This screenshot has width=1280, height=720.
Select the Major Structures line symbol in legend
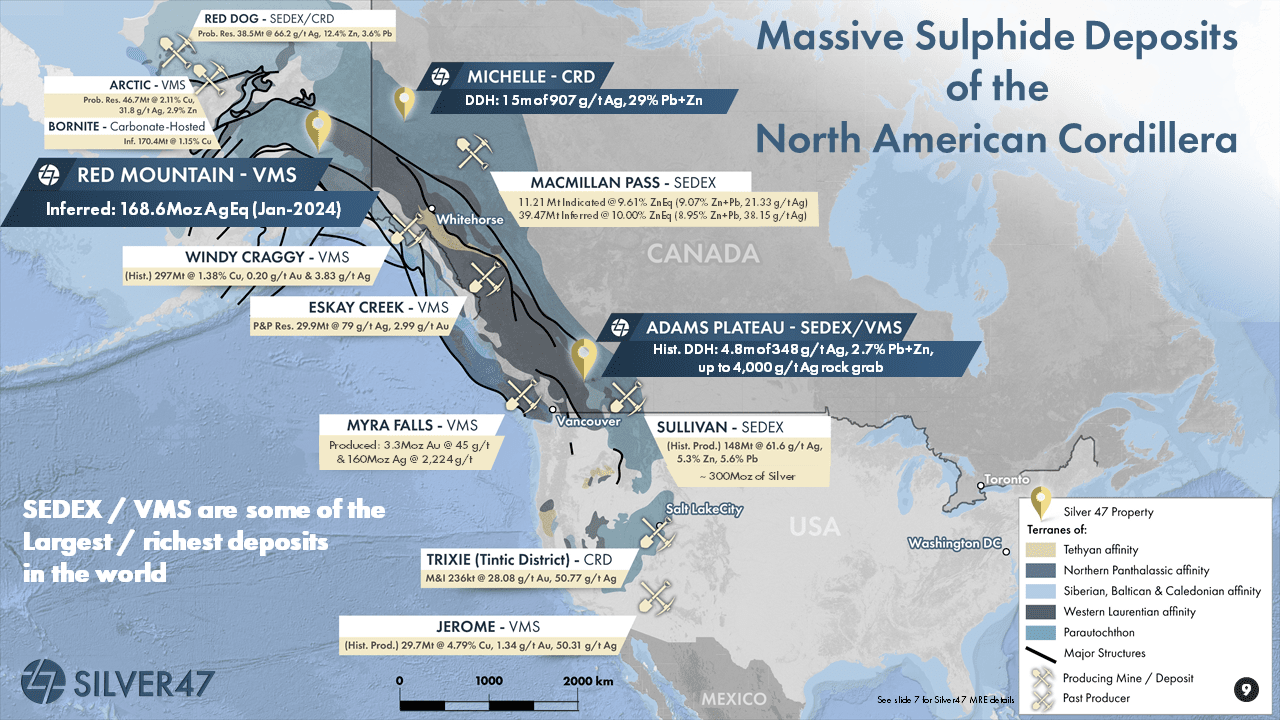pos(1041,653)
